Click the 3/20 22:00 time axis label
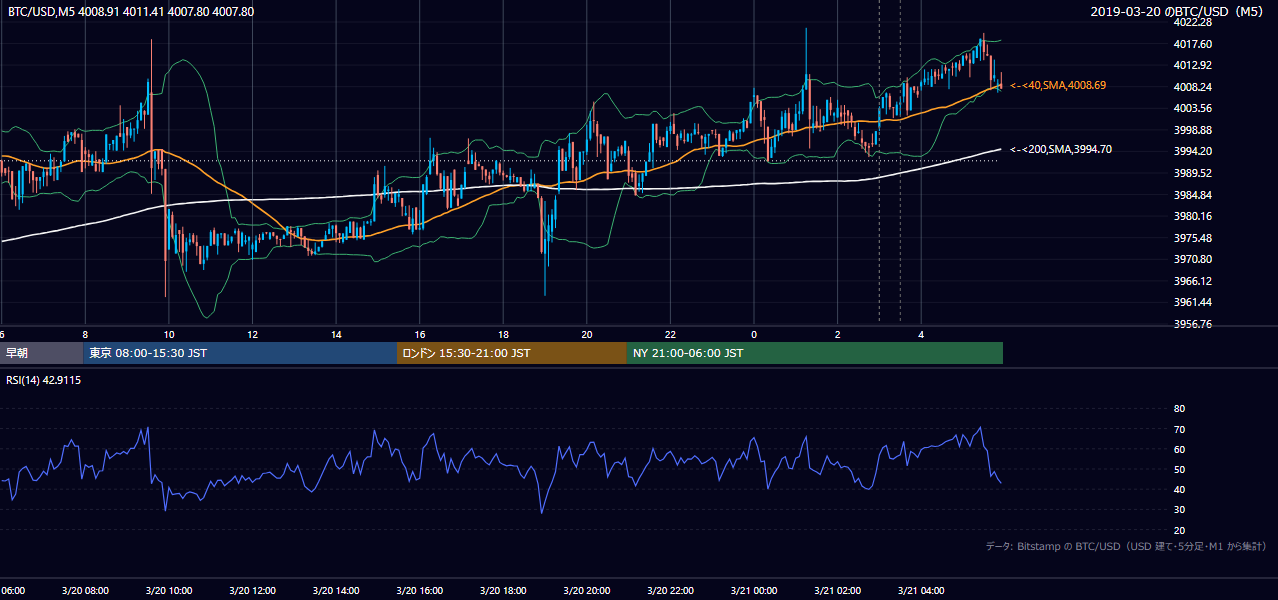1278x600 pixels. point(670,591)
